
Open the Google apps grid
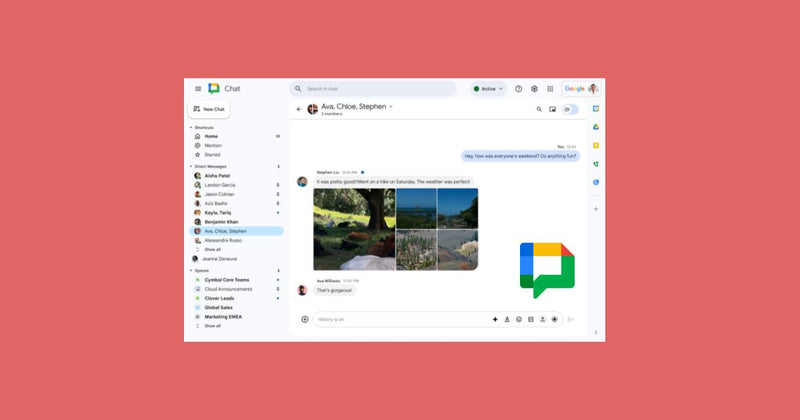pyautogui.click(x=550, y=89)
